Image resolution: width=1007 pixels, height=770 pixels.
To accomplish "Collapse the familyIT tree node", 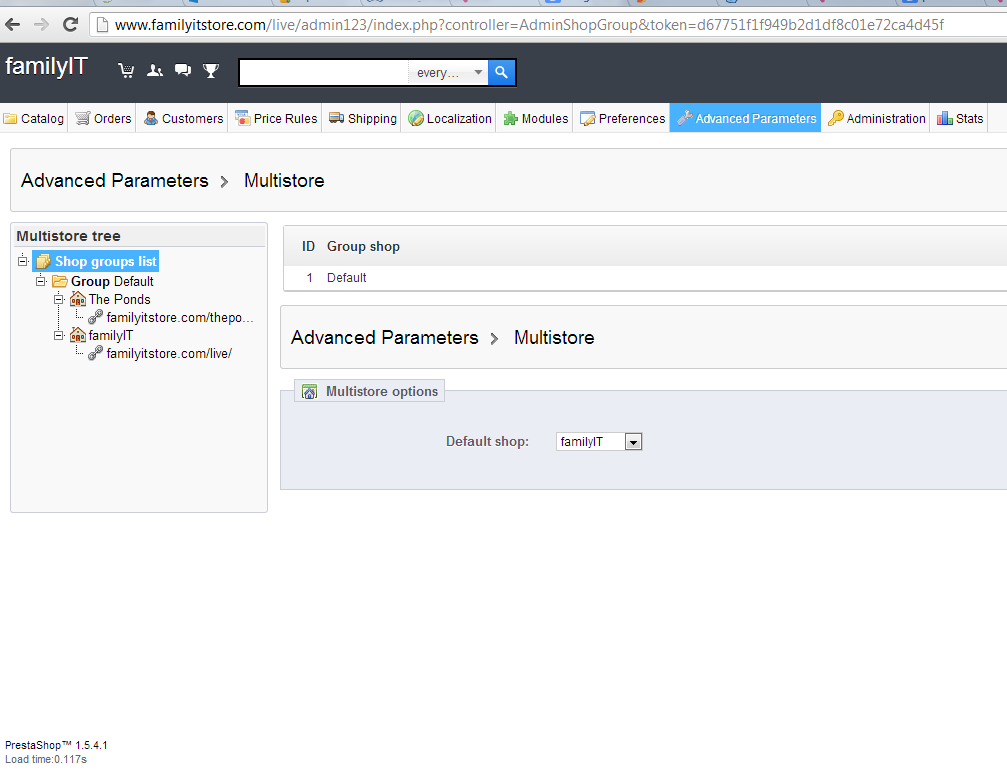I will pos(59,335).
